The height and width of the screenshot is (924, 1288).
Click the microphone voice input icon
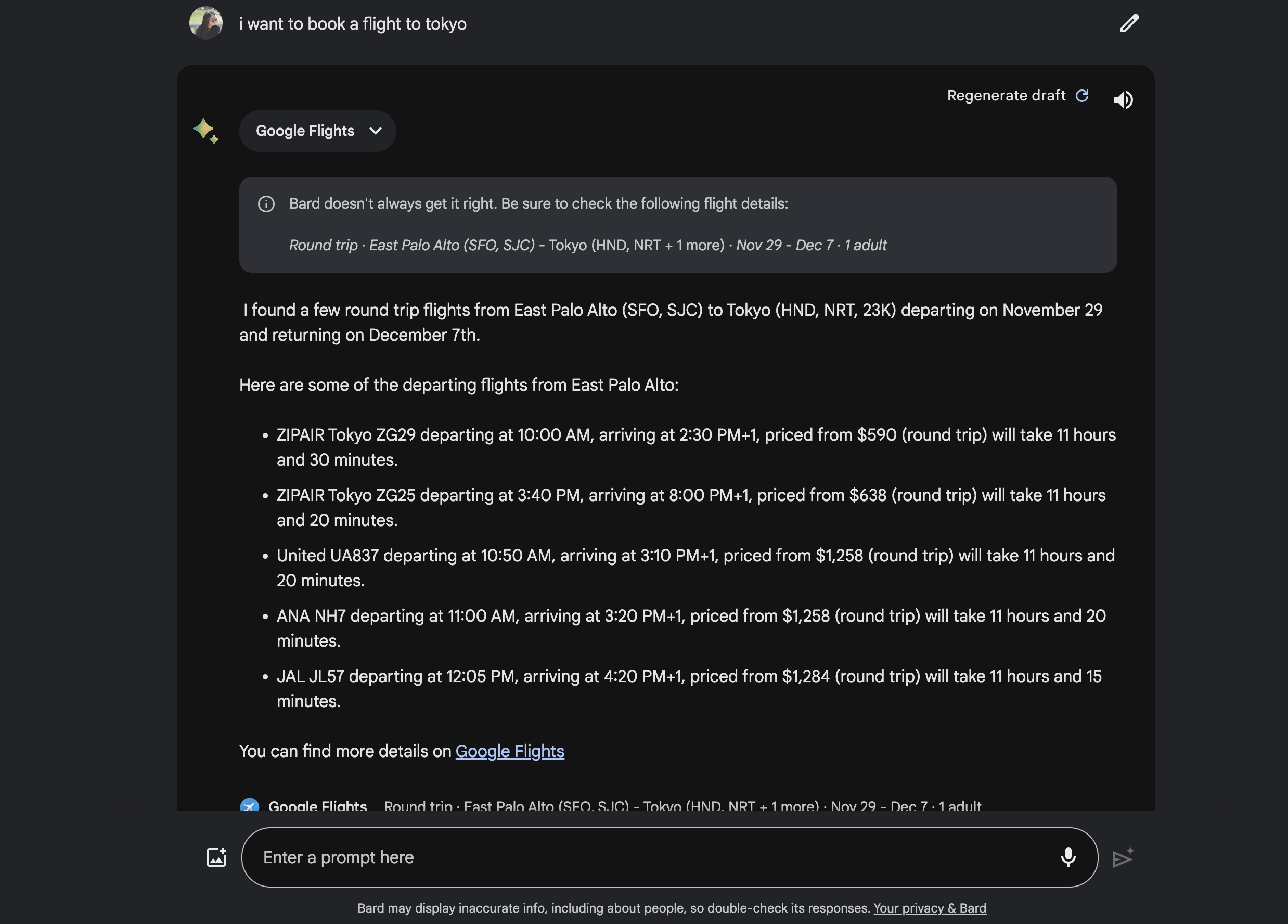pyautogui.click(x=1067, y=857)
